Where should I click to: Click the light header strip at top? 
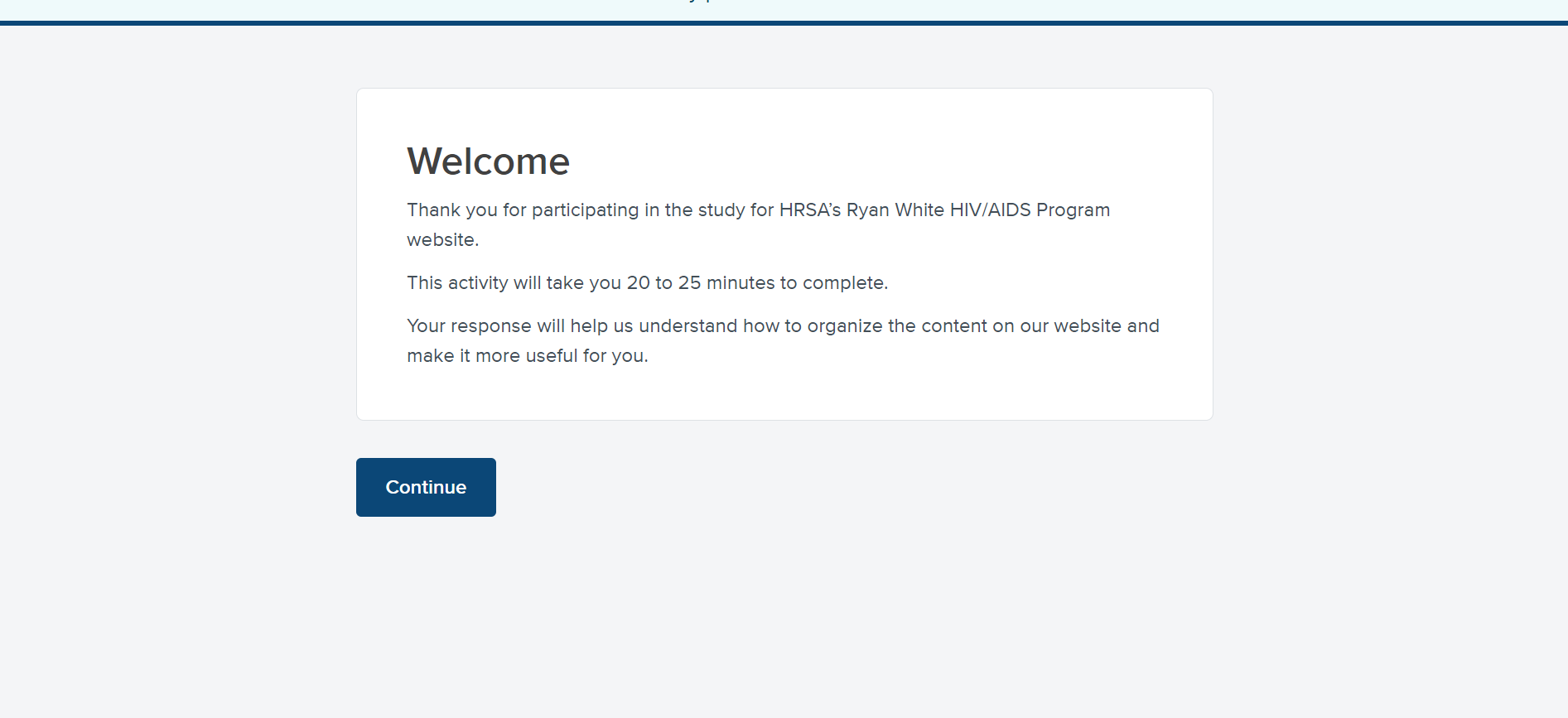pos(784,9)
